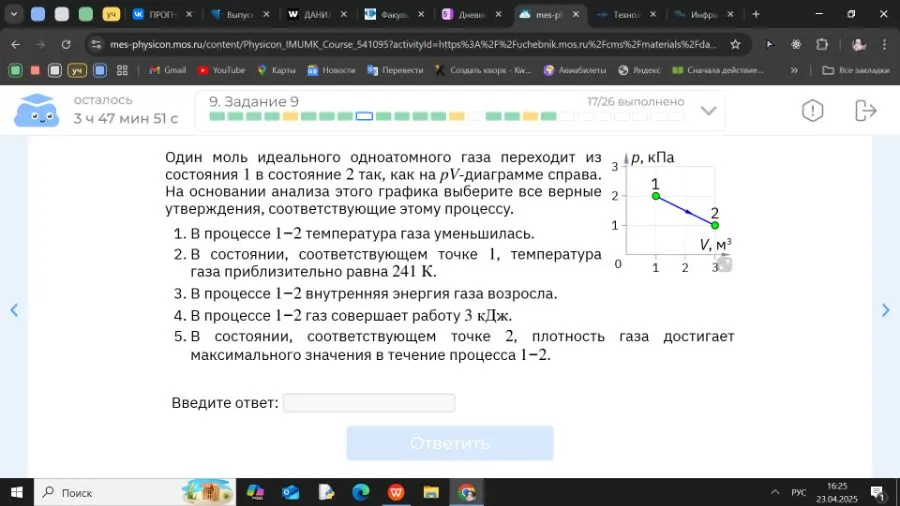The width and height of the screenshot is (900, 506).
Task: Open the Все закладки folder
Action: (856, 70)
